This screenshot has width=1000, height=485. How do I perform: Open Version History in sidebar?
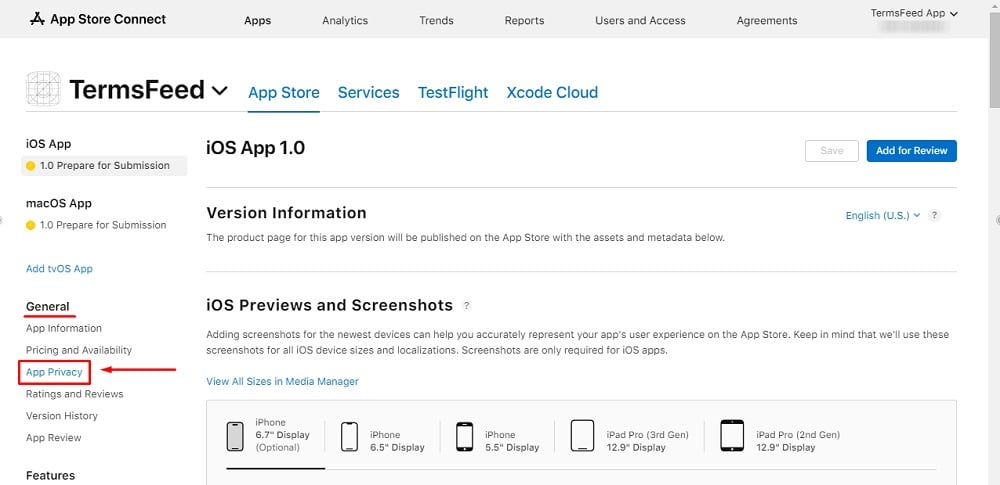pyautogui.click(x=62, y=415)
